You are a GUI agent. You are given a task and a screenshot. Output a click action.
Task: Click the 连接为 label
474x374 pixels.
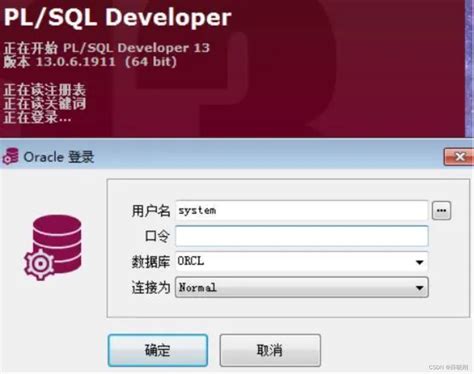click(151, 288)
